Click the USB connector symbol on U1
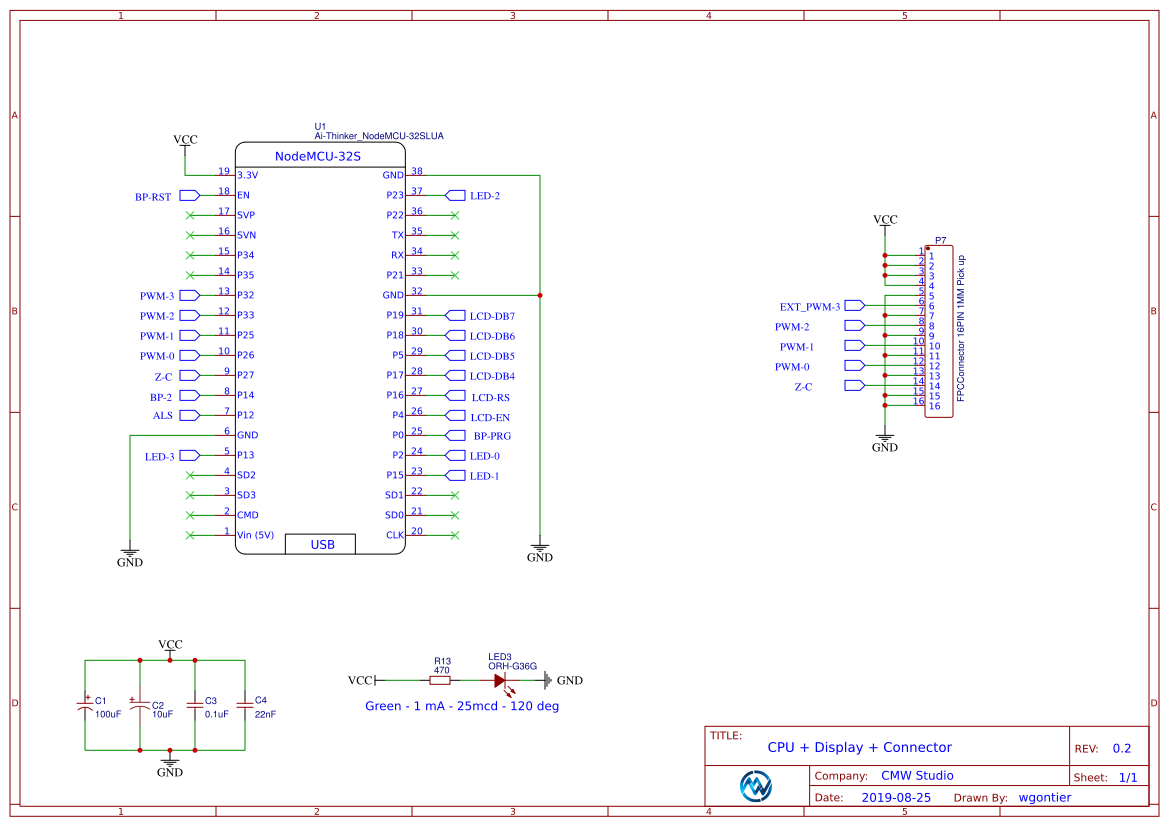The width and height of the screenshot is (1169, 827). click(320, 543)
